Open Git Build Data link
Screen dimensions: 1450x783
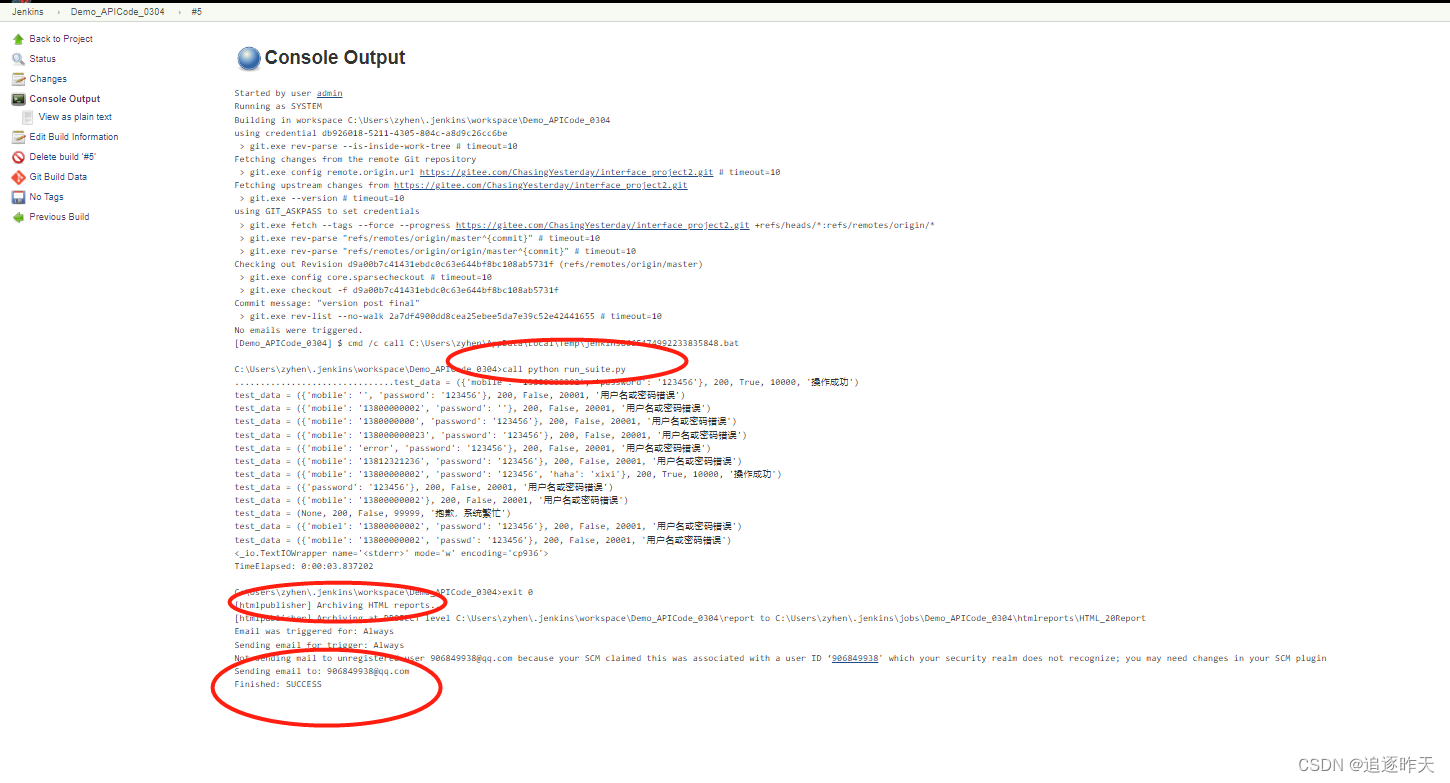coord(58,177)
